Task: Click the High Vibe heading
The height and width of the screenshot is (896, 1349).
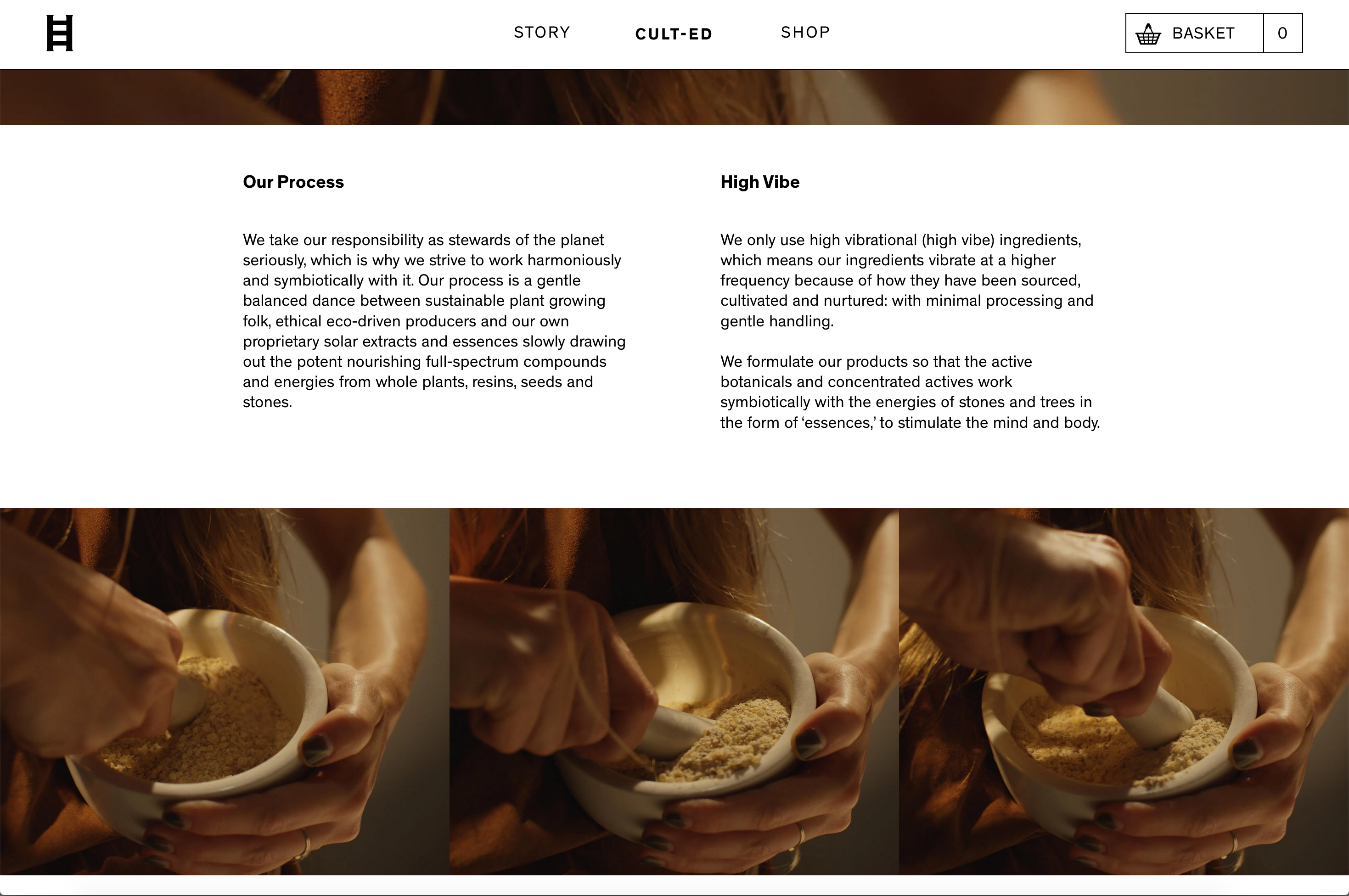Action: pyautogui.click(x=759, y=182)
